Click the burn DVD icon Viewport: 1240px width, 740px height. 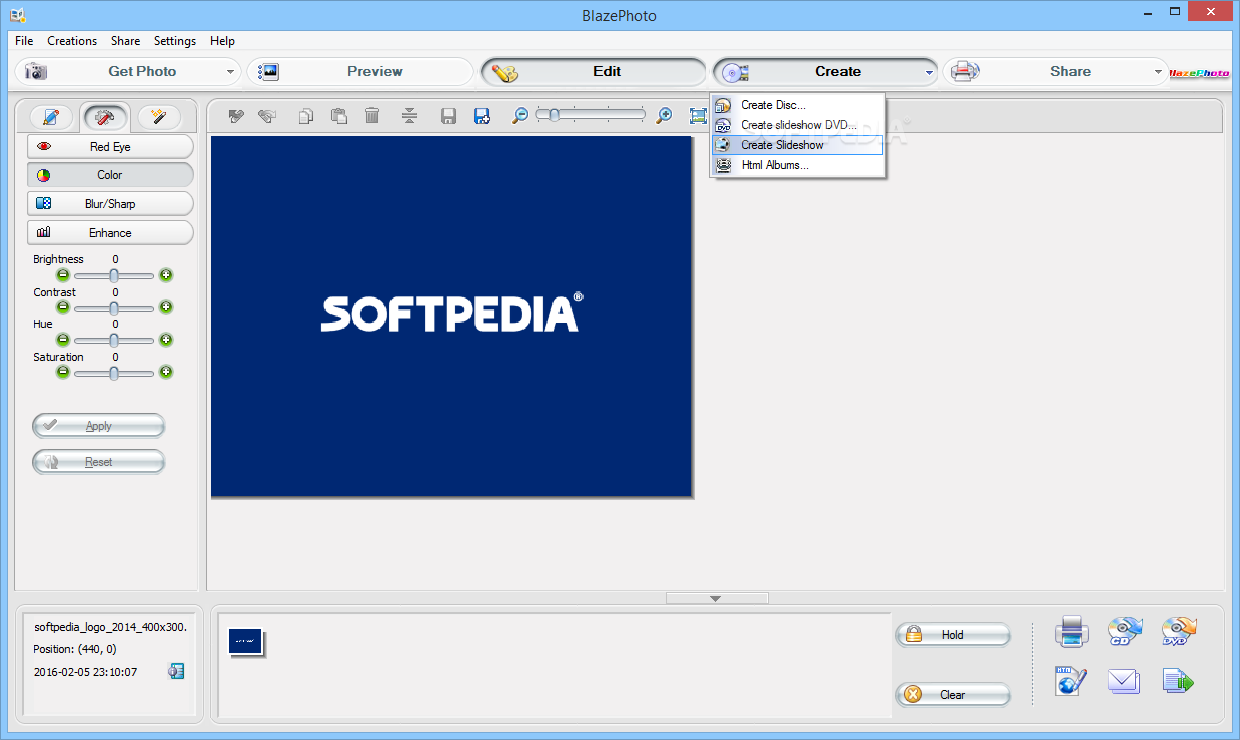(x=1179, y=632)
